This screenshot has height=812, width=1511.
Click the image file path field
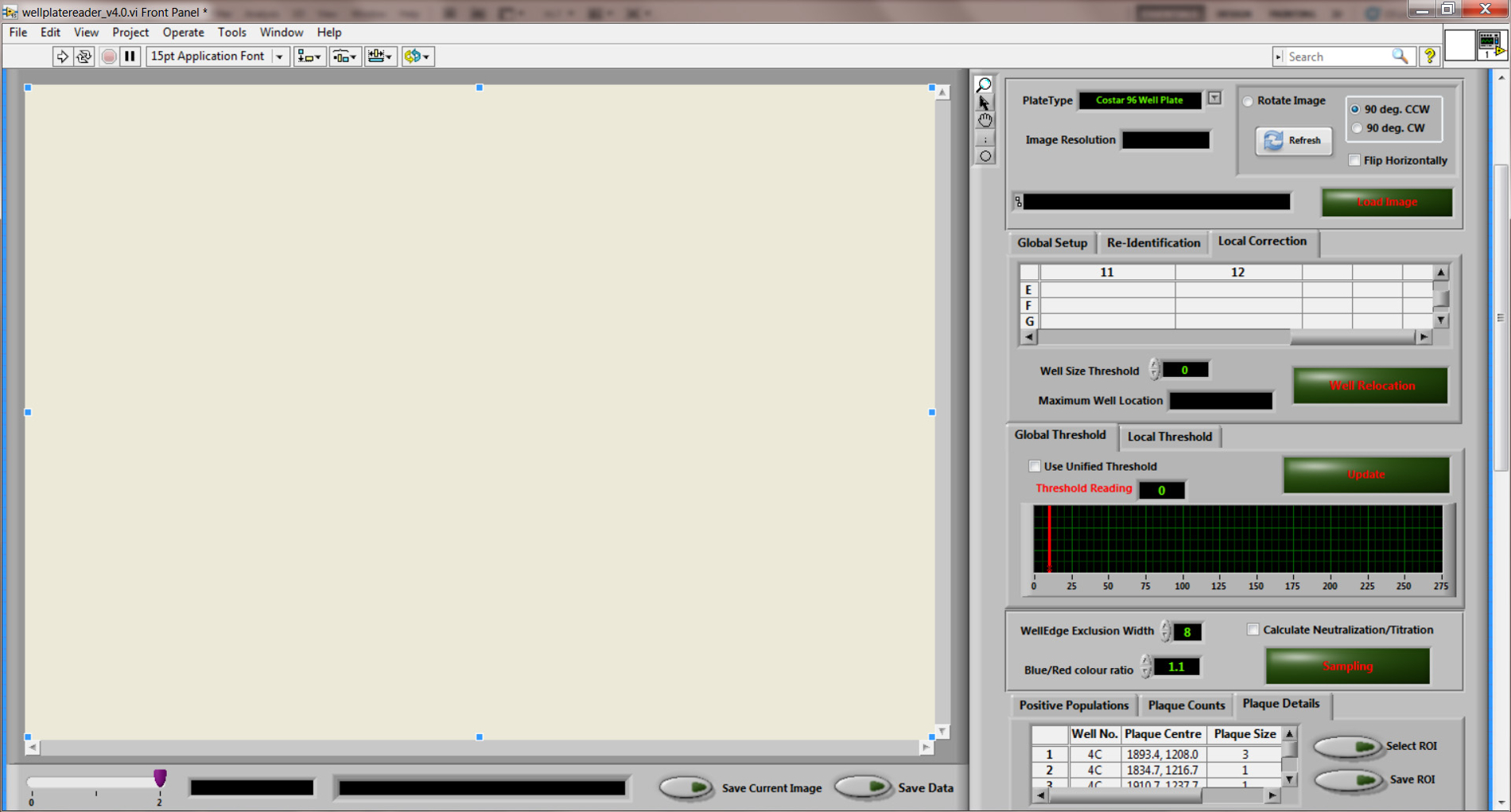[x=1156, y=202]
